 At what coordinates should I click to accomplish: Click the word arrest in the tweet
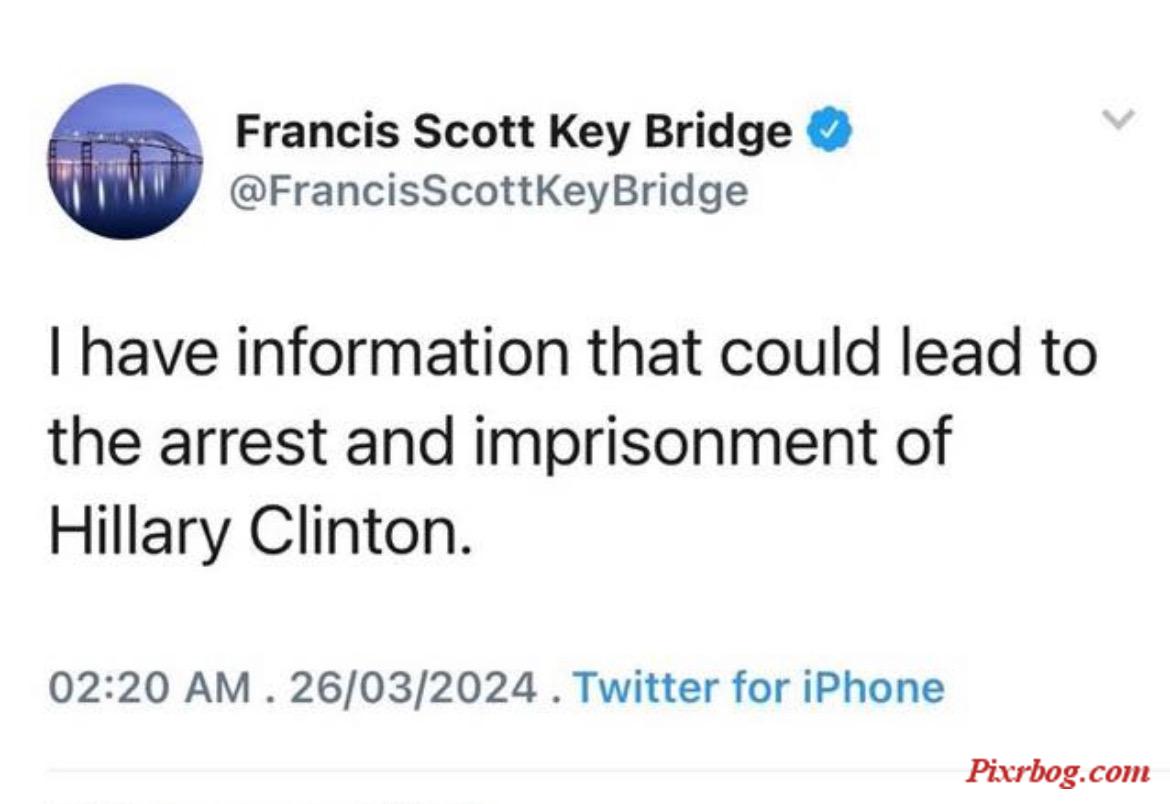point(243,442)
